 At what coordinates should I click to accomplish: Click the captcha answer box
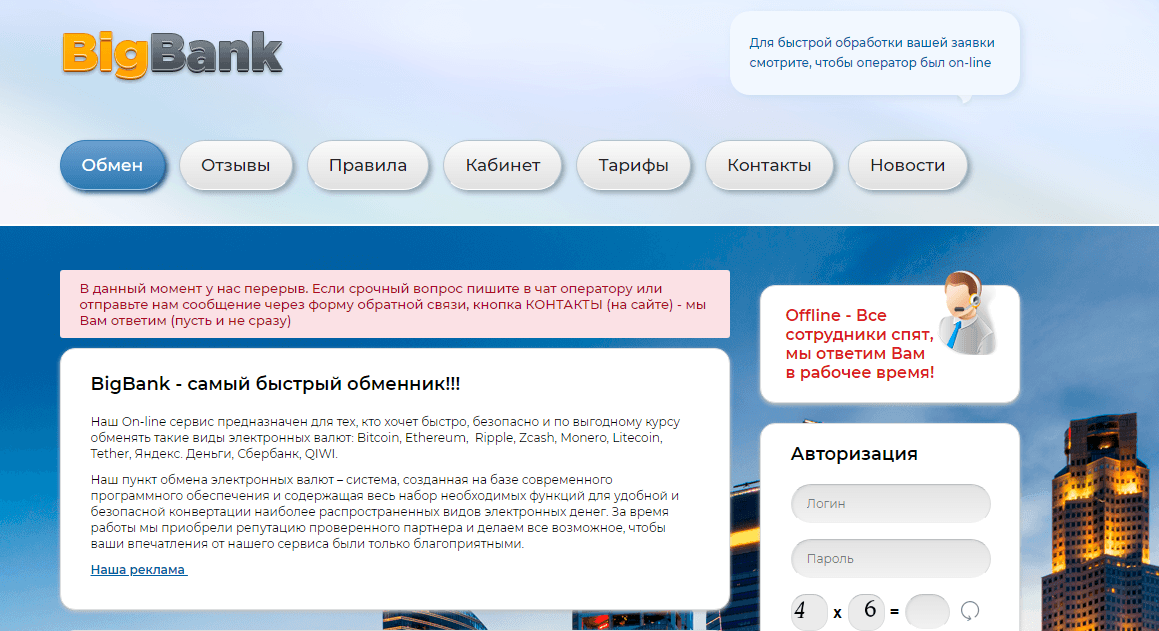[927, 610]
